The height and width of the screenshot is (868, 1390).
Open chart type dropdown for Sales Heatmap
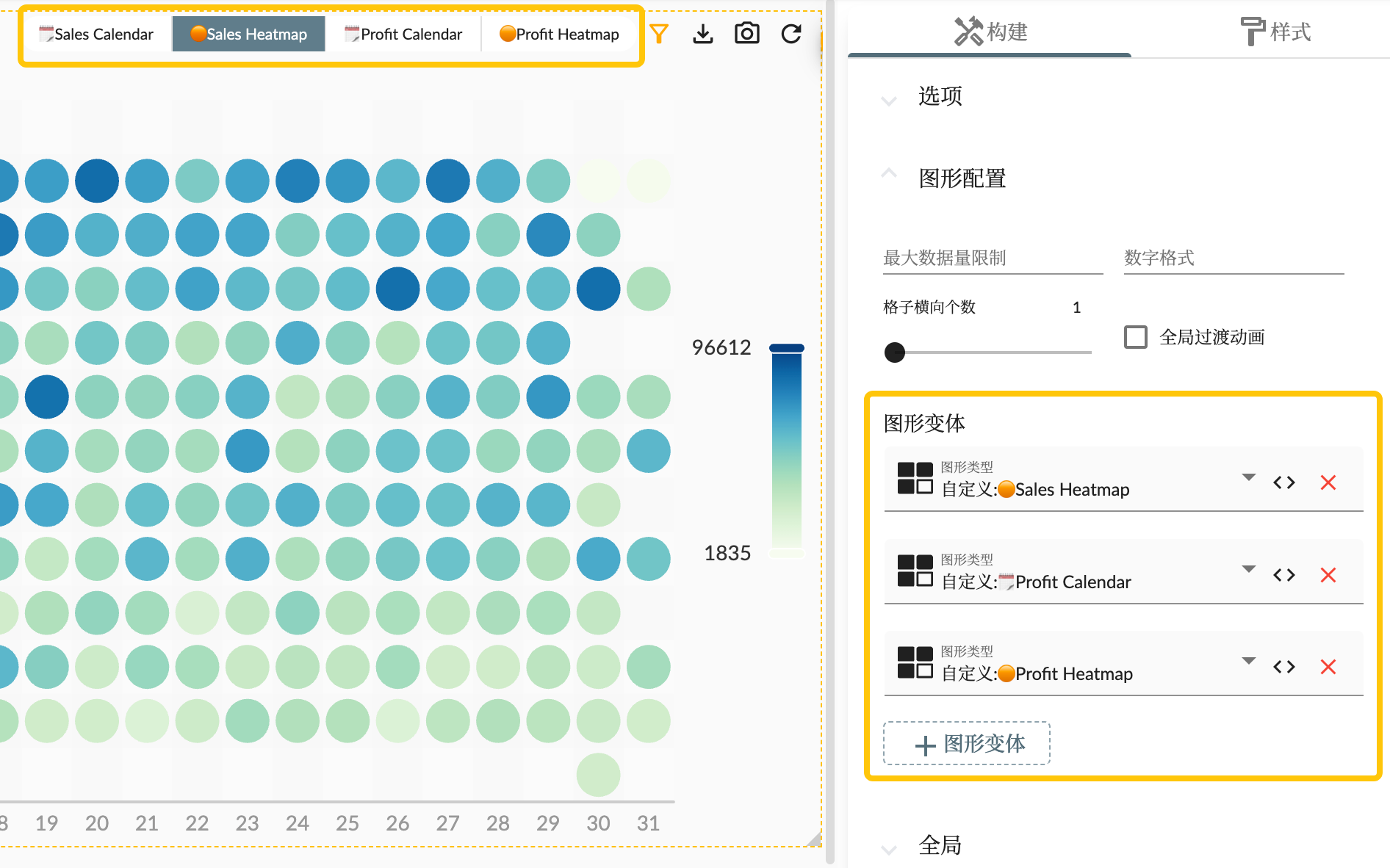pyautogui.click(x=1248, y=477)
